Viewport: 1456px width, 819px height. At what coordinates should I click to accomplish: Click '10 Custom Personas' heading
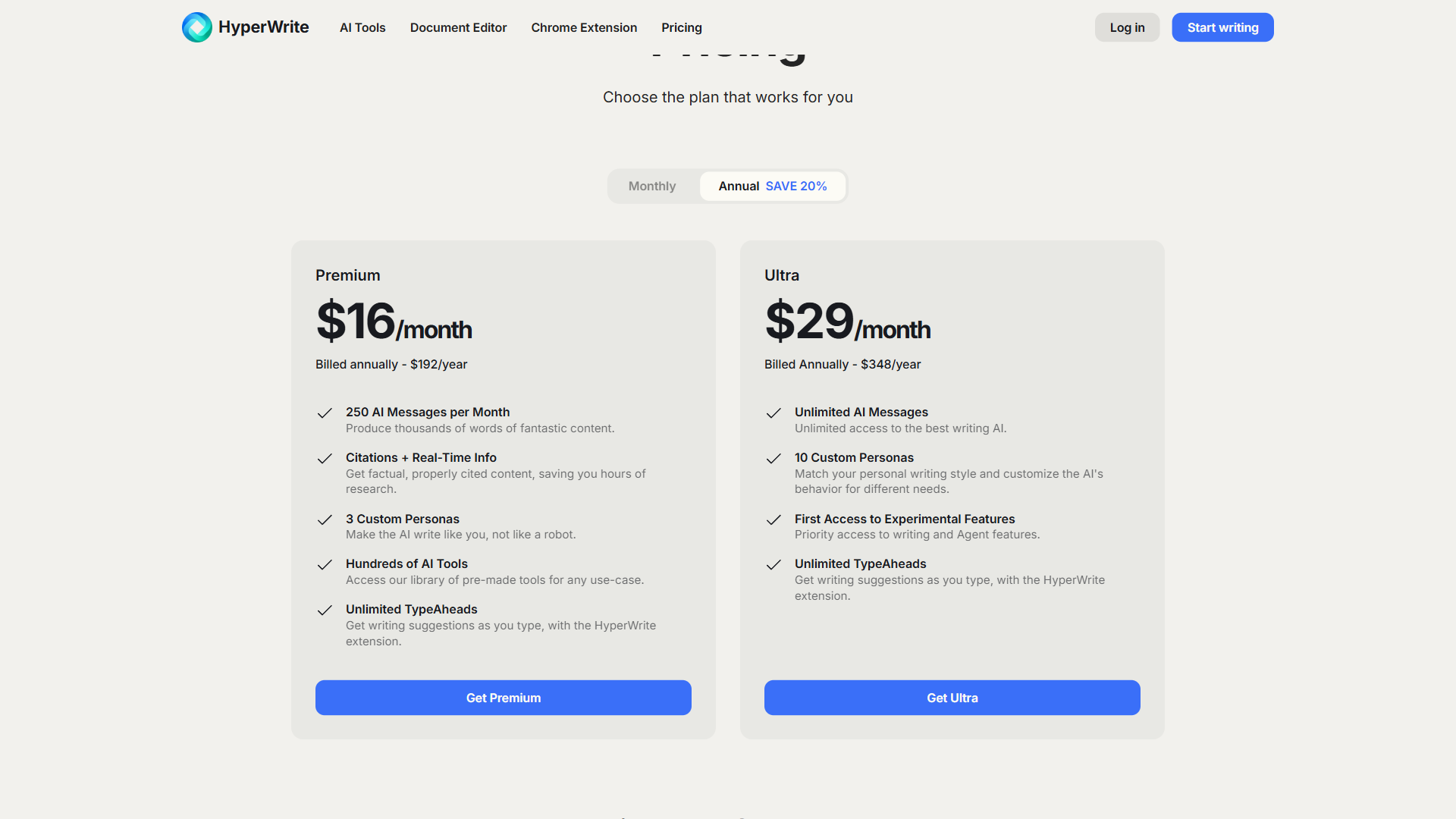[854, 458]
